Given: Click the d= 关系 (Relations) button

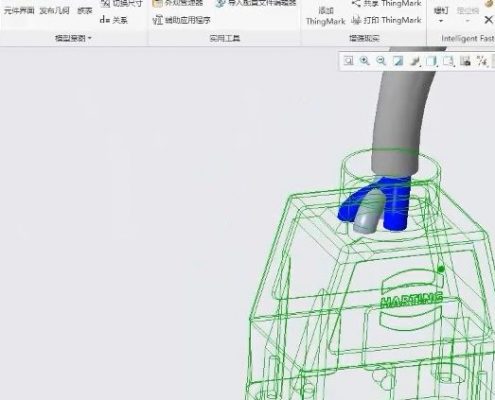Looking at the screenshot, I should click(x=114, y=20).
